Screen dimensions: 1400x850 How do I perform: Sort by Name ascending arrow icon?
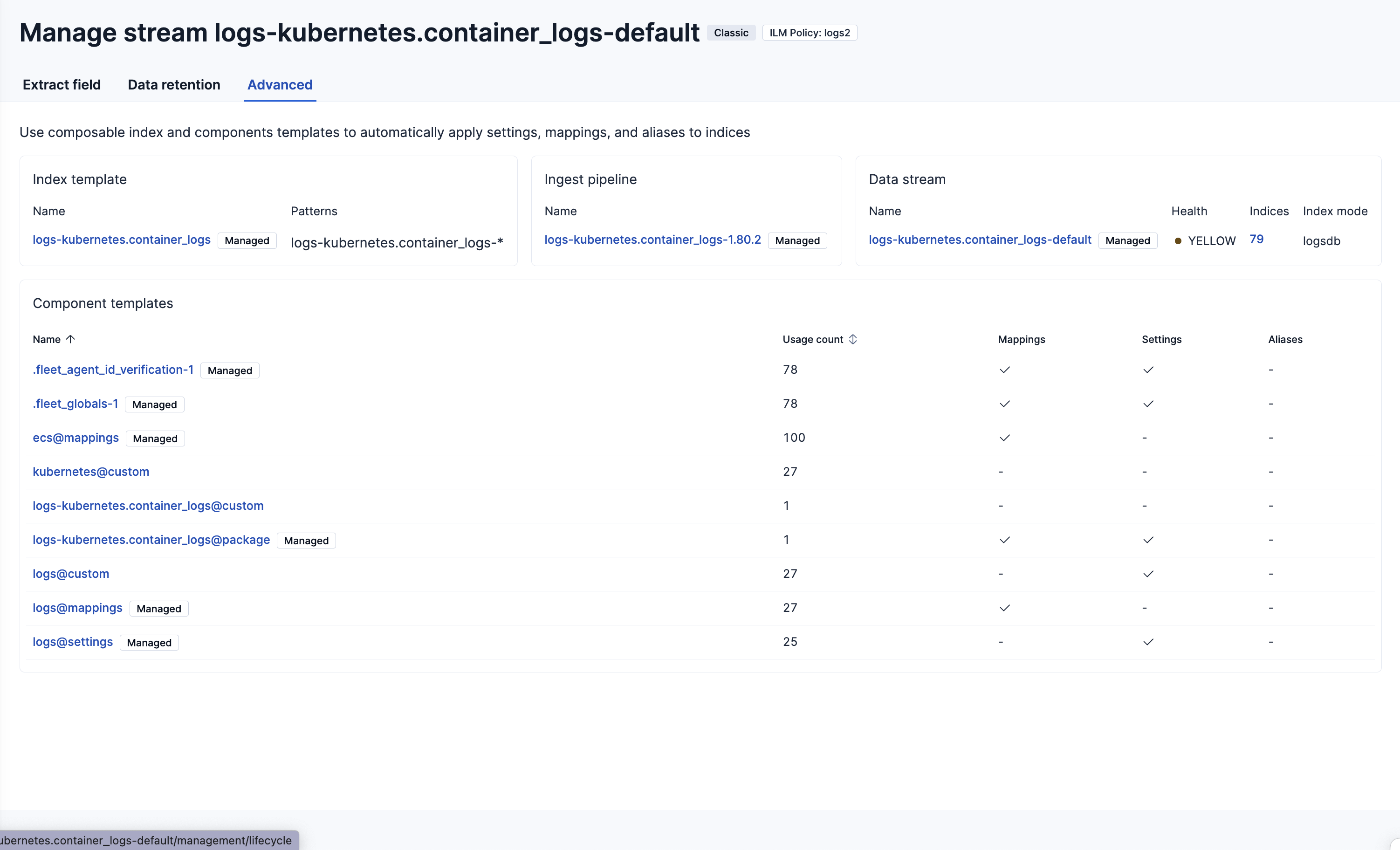(70, 339)
